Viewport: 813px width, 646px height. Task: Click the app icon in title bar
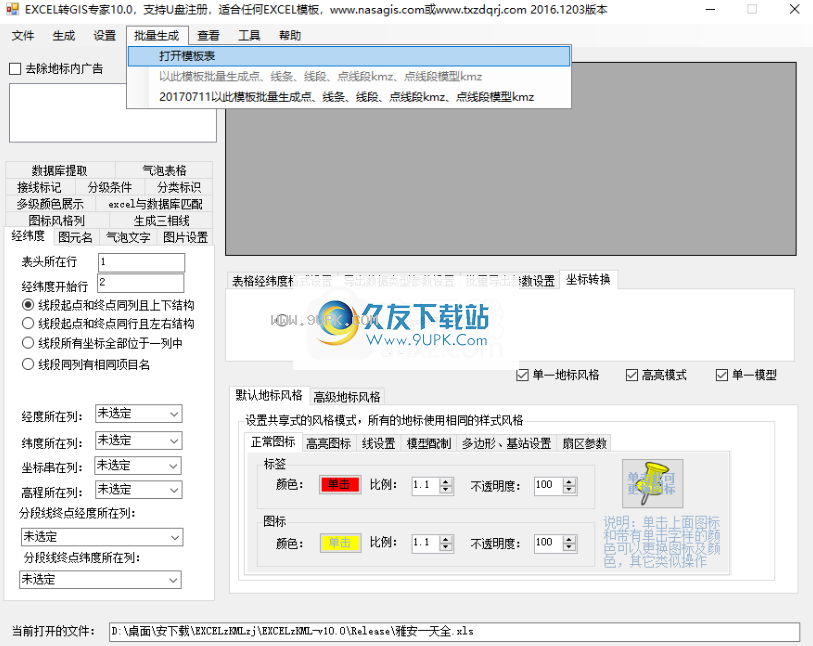pos(12,9)
